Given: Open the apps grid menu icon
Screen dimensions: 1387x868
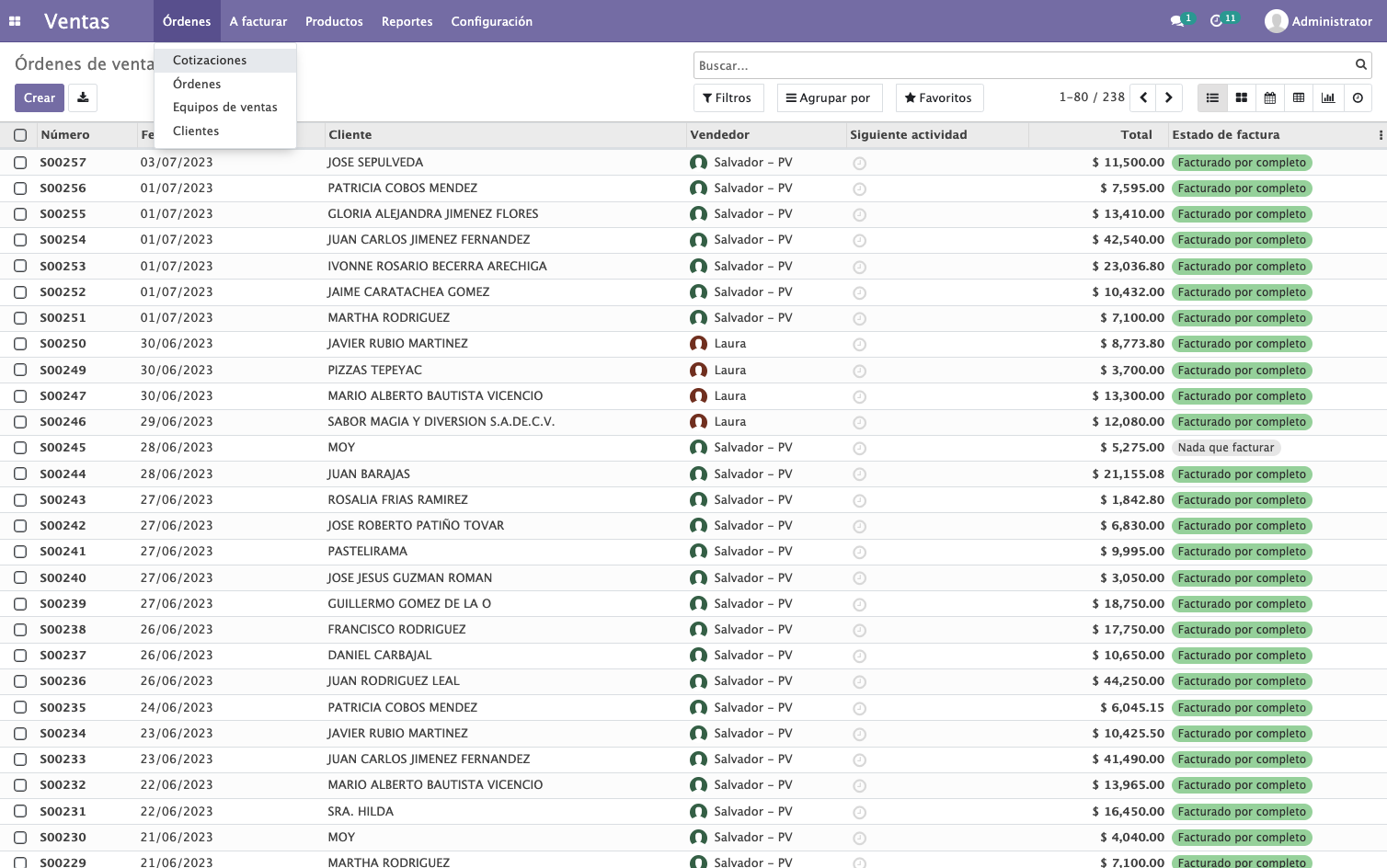Looking at the screenshot, I should tap(15, 21).
